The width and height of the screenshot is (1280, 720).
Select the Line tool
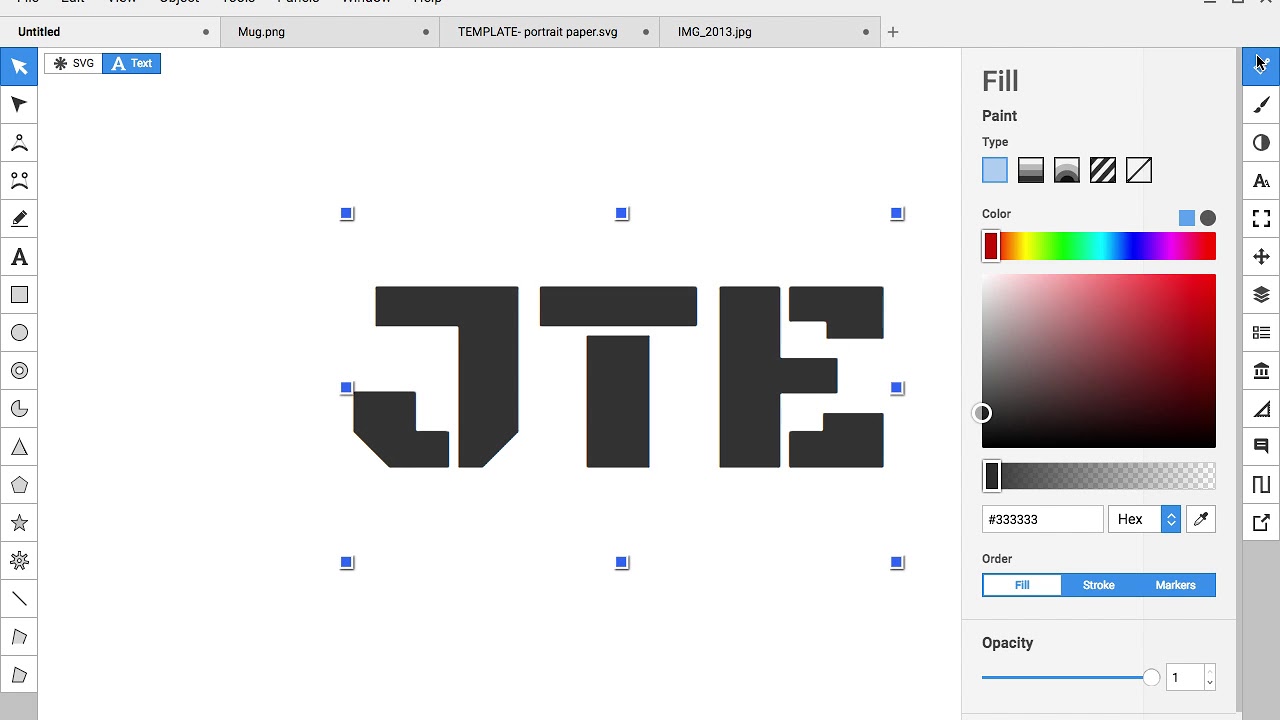click(19, 599)
